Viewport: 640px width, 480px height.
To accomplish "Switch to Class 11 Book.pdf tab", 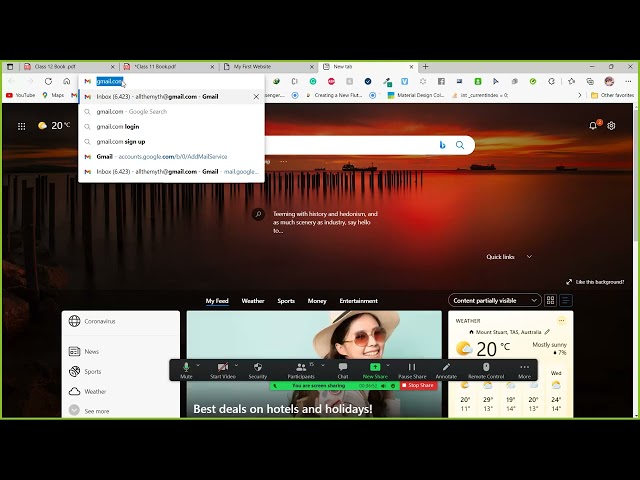I will tap(168, 67).
